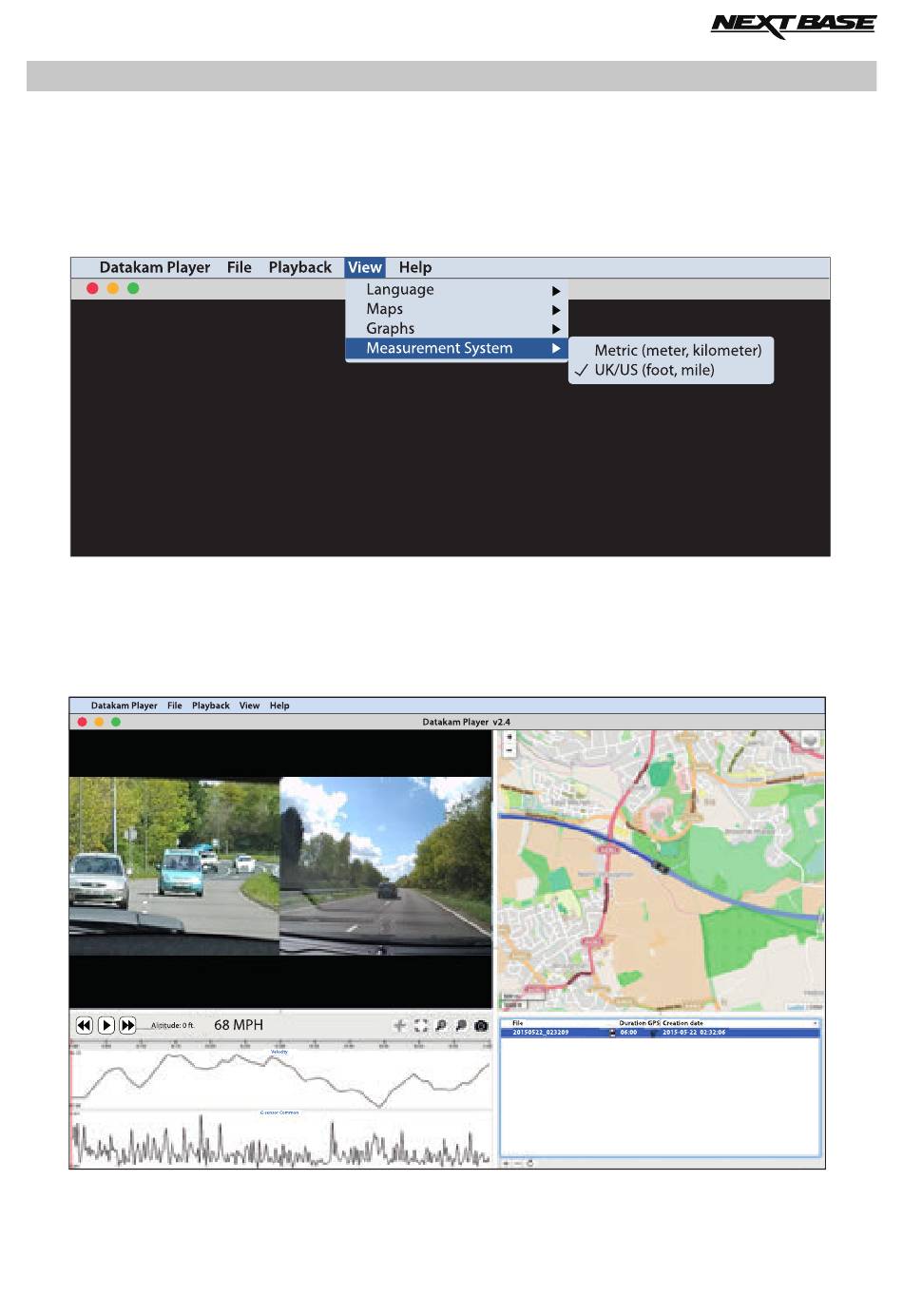Select file row 20150522_023209
Viewport: 903px width, 1316px height.
(660, 1033)
